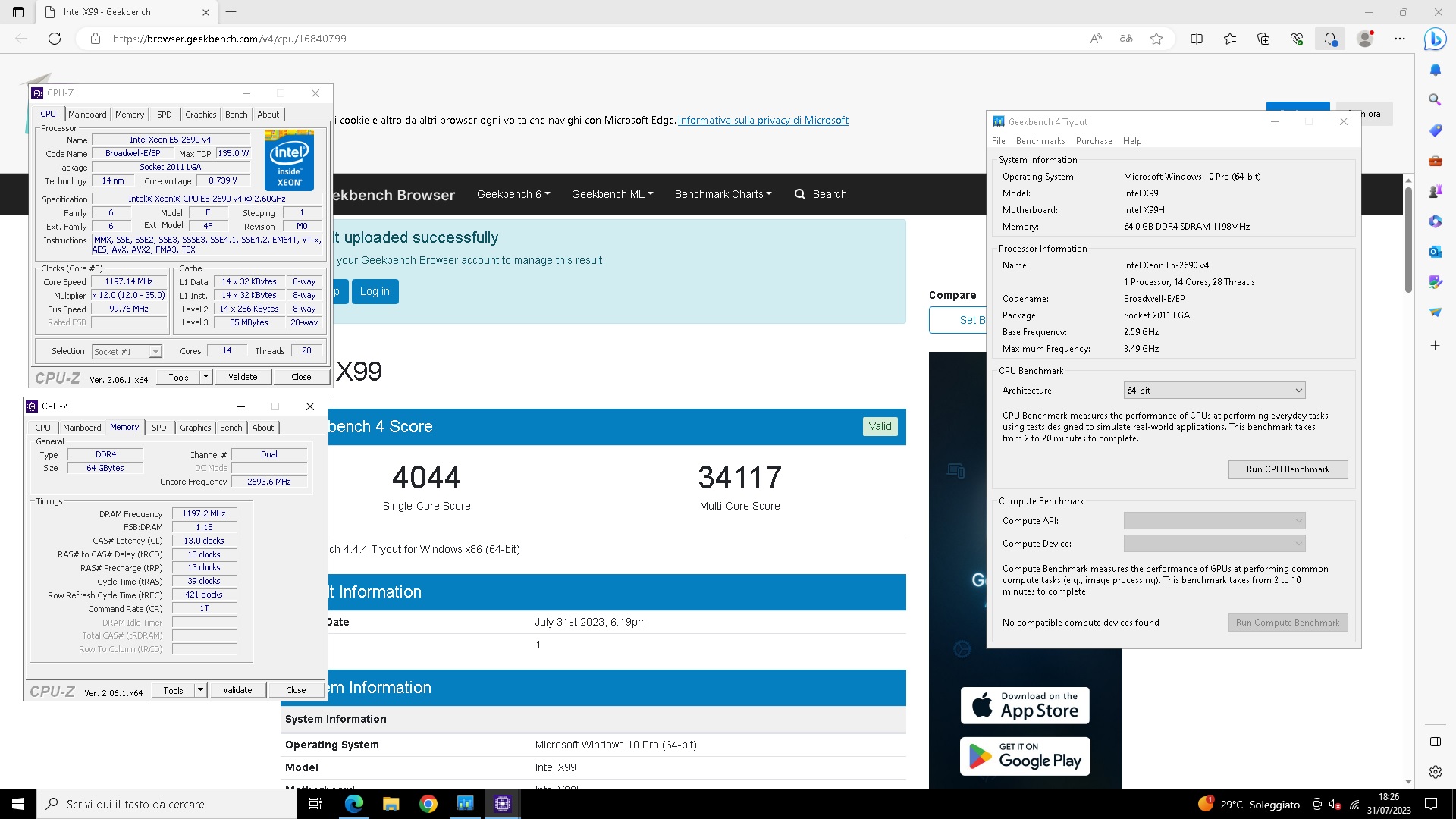The height and width of the screenshot is (819, 1456).
Task: Open the Compute API dropdown
Action: (1214, 521)
